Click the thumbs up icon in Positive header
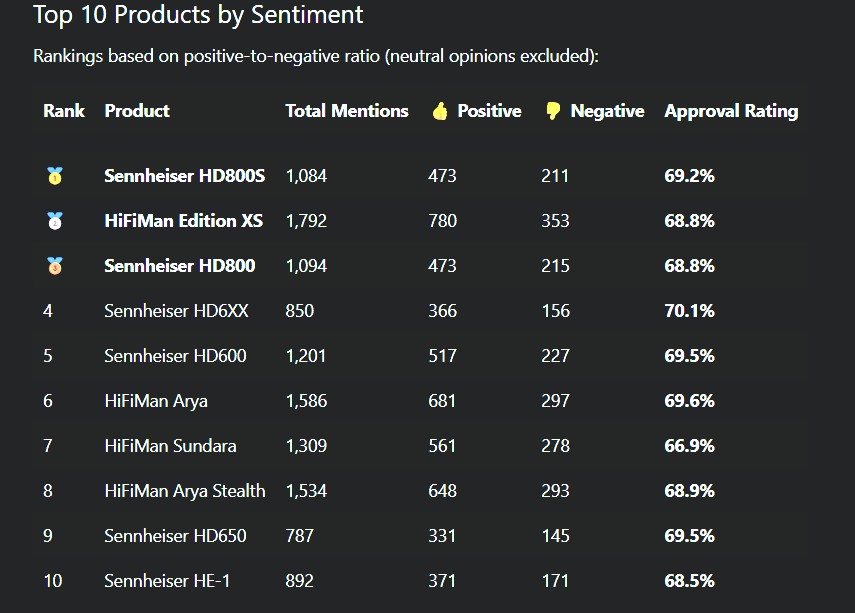Screen dimensions: 855x613 440,111
